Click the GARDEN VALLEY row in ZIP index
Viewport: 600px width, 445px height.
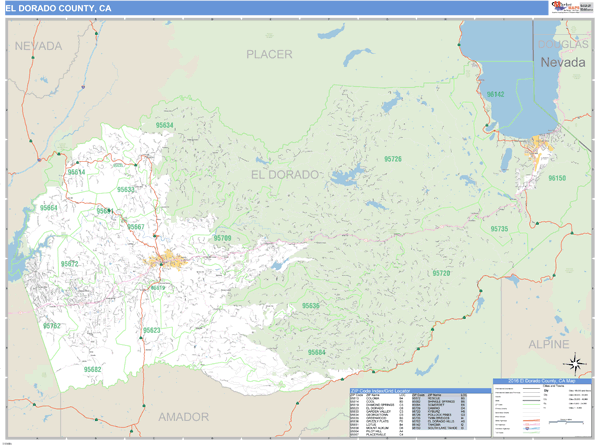coord(377,411)
